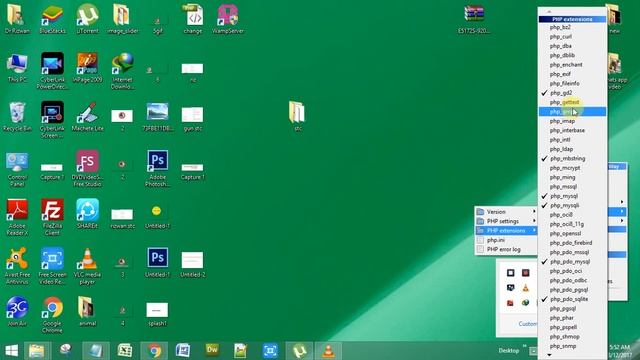Choose php_snmp in extensions list
The width and height of the screenshot is (640, 360).
[x=572, y=346]
